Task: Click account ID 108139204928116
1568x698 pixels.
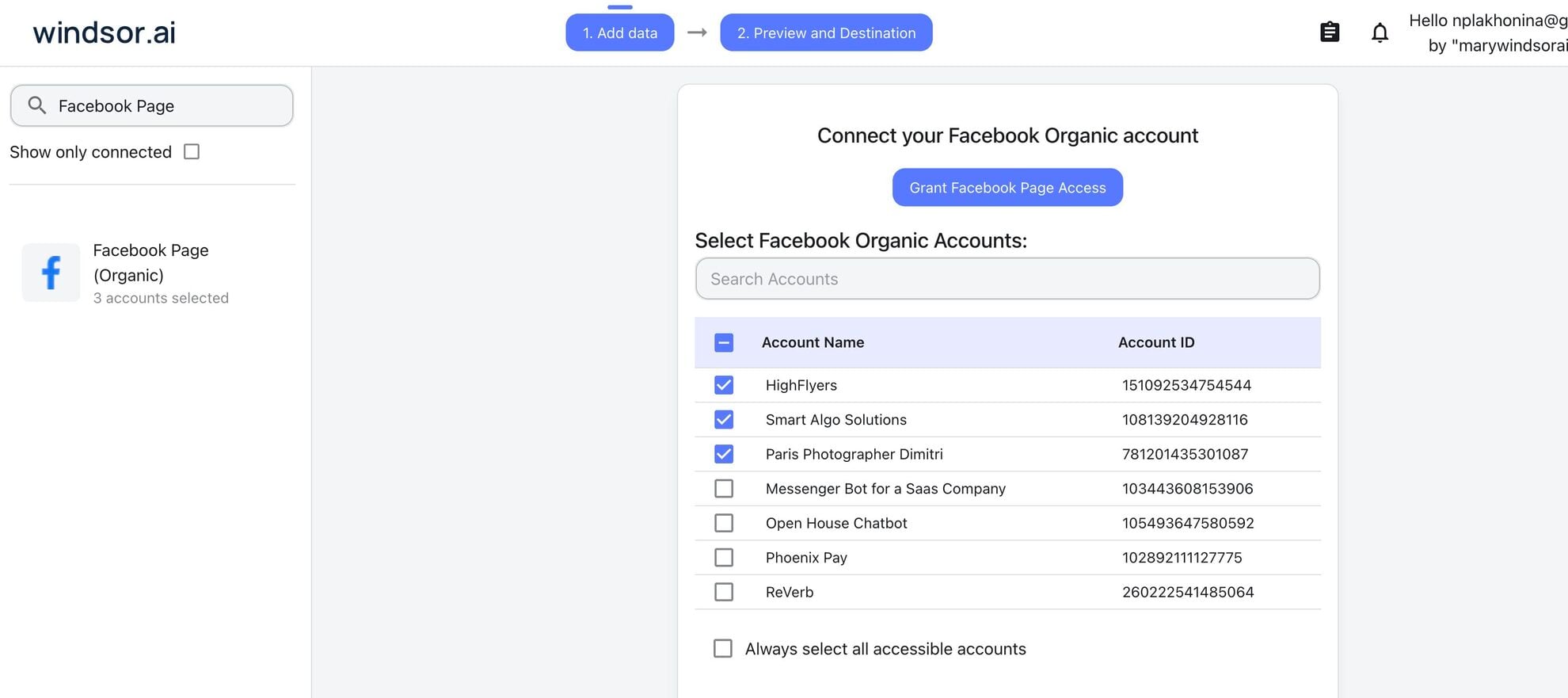Action: point(1185,419)
